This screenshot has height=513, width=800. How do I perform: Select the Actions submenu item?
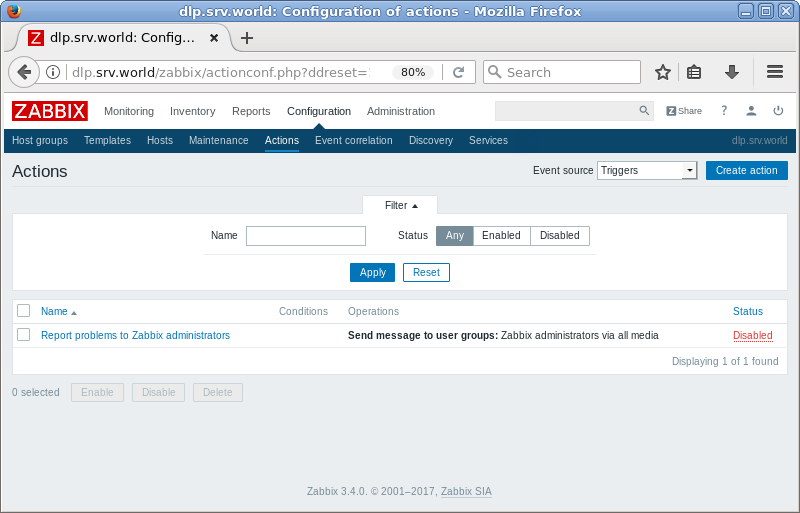pos(282,140)
